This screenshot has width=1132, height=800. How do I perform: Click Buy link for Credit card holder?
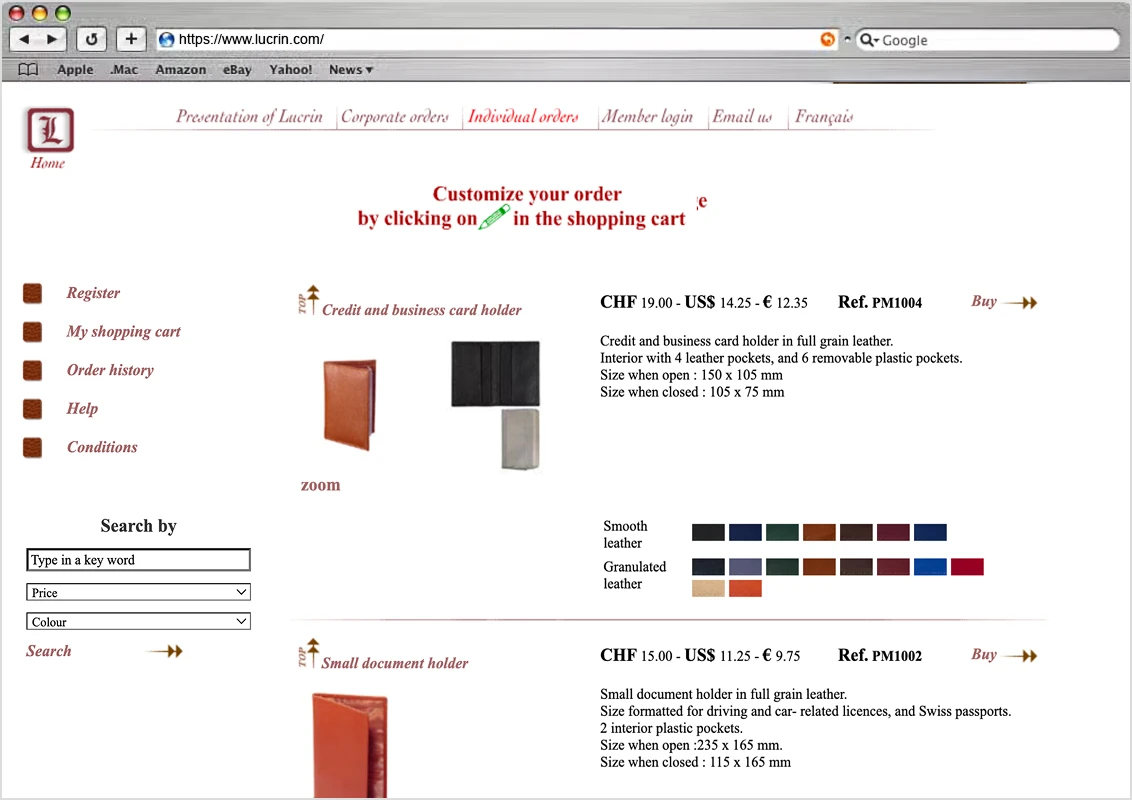point(984,301)
